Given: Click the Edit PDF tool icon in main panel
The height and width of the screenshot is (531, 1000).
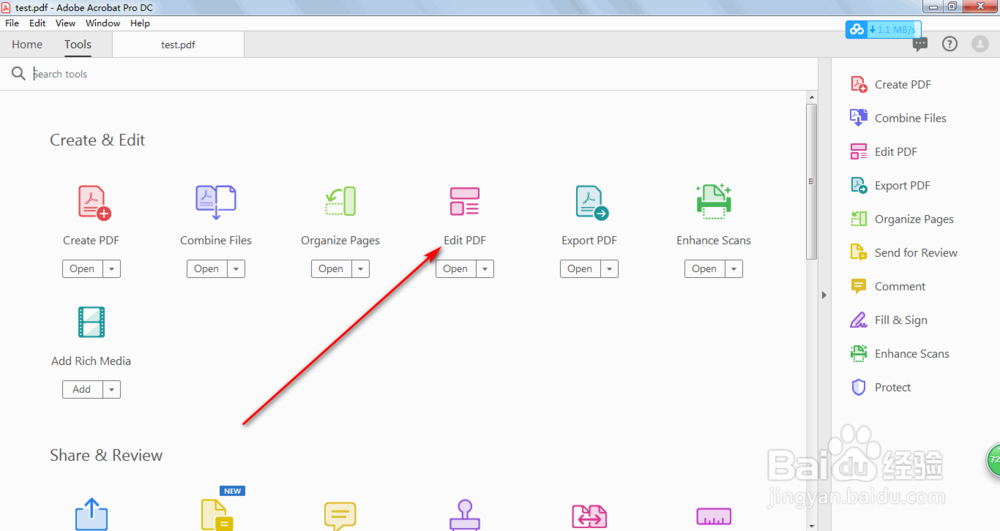Looking at the screenshot, I should [464, 201].
